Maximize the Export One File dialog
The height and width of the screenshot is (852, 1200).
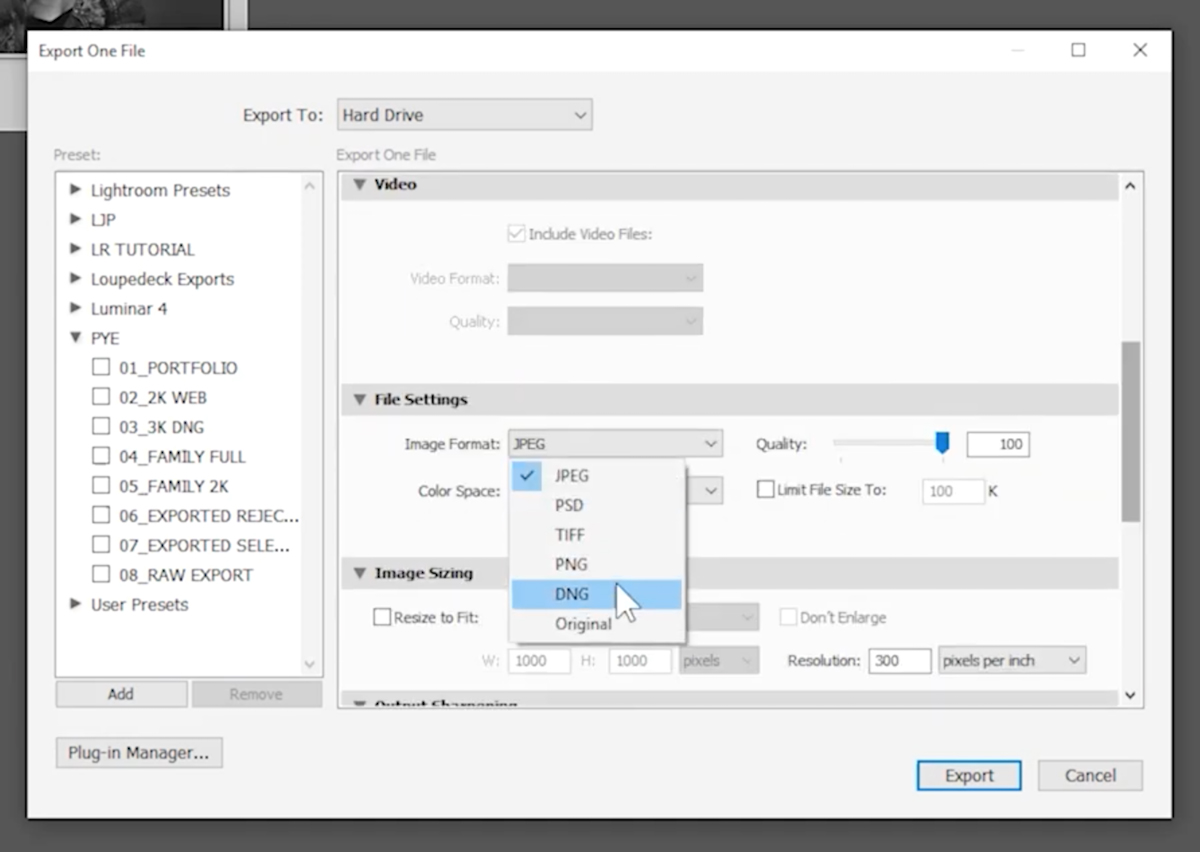click(1078, 50)
